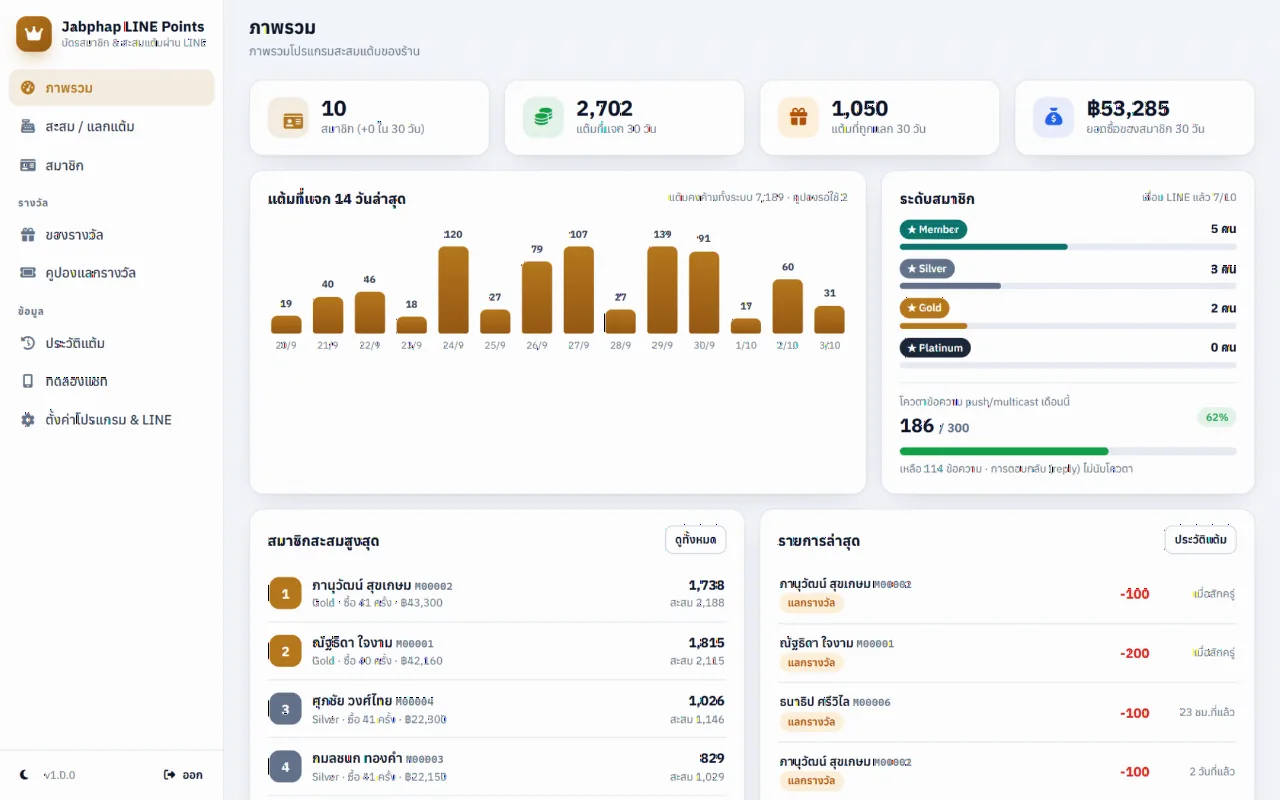Click the Gold level badge in ระดับสมาชิก
The width and height of the screenshot is (1280, 800).
click(924, 308)
